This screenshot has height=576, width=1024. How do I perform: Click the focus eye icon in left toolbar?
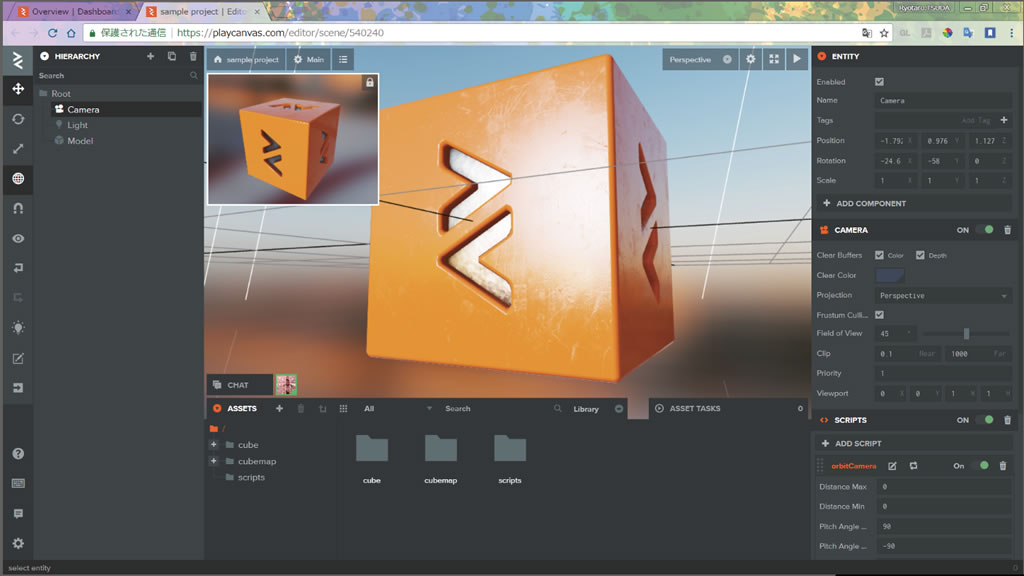click(x=18, y=238)
